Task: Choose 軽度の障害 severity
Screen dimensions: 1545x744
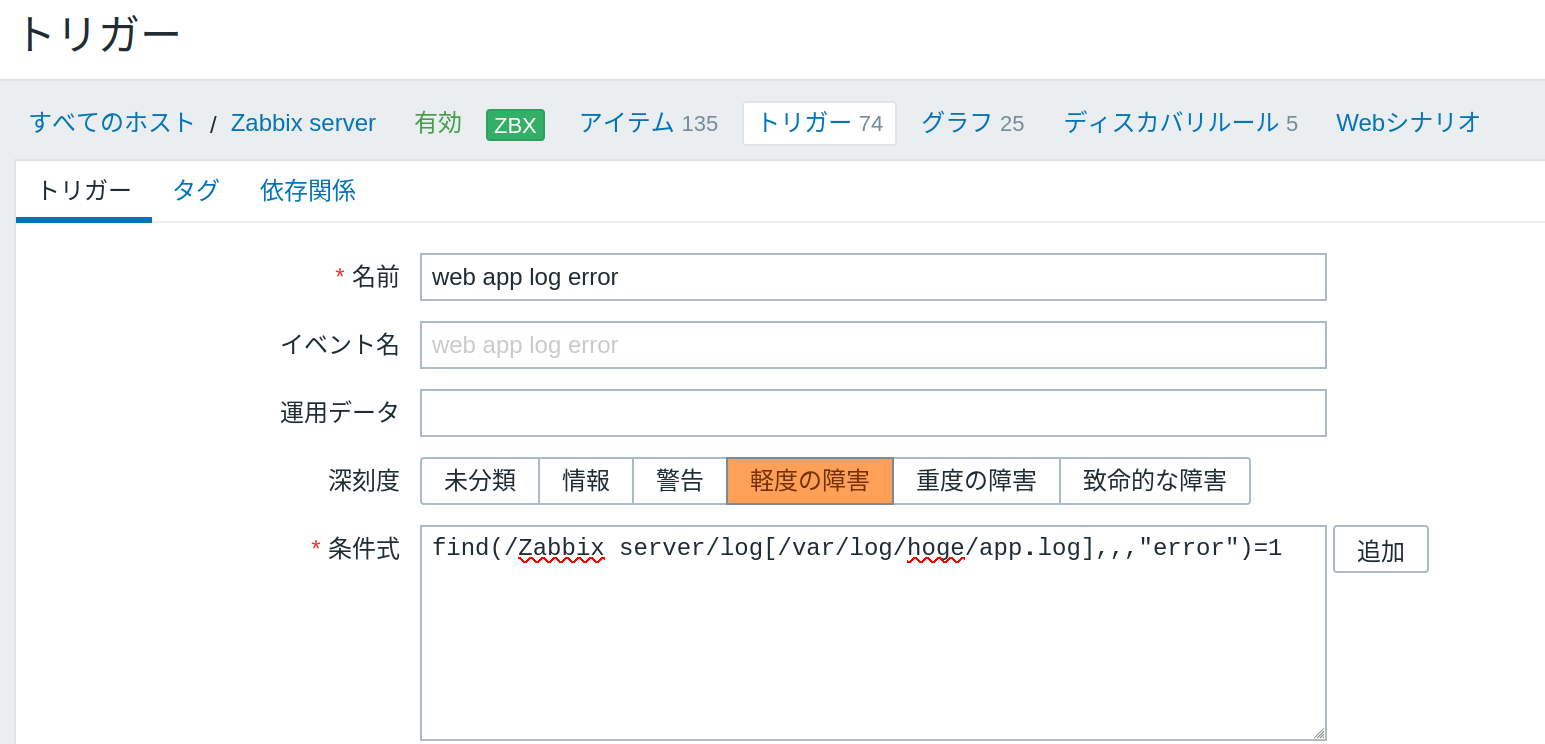Action: tap(810, 481)
